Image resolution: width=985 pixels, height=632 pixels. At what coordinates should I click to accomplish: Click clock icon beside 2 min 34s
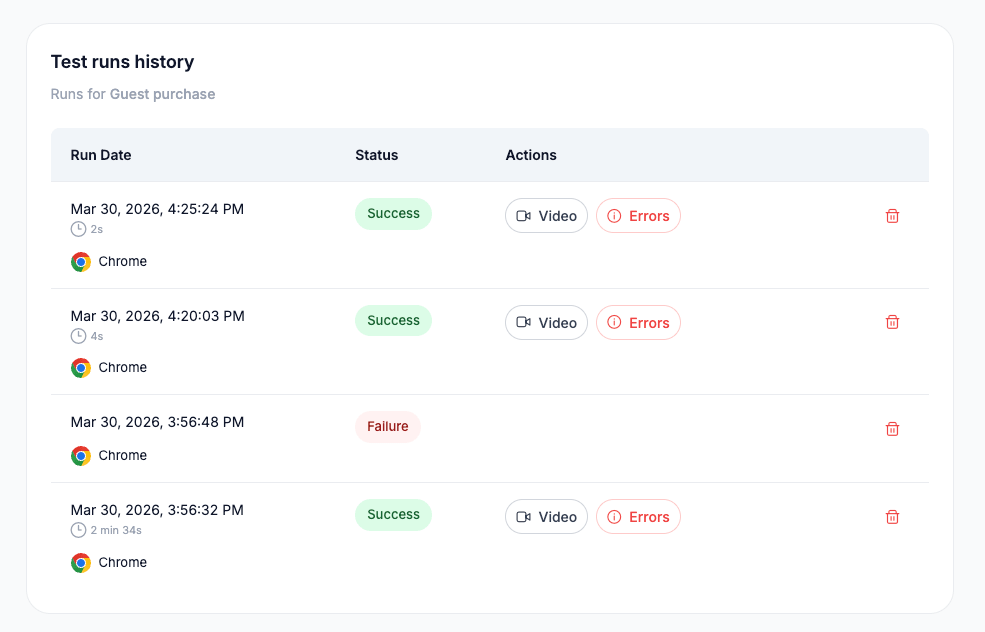coord(78,530)
